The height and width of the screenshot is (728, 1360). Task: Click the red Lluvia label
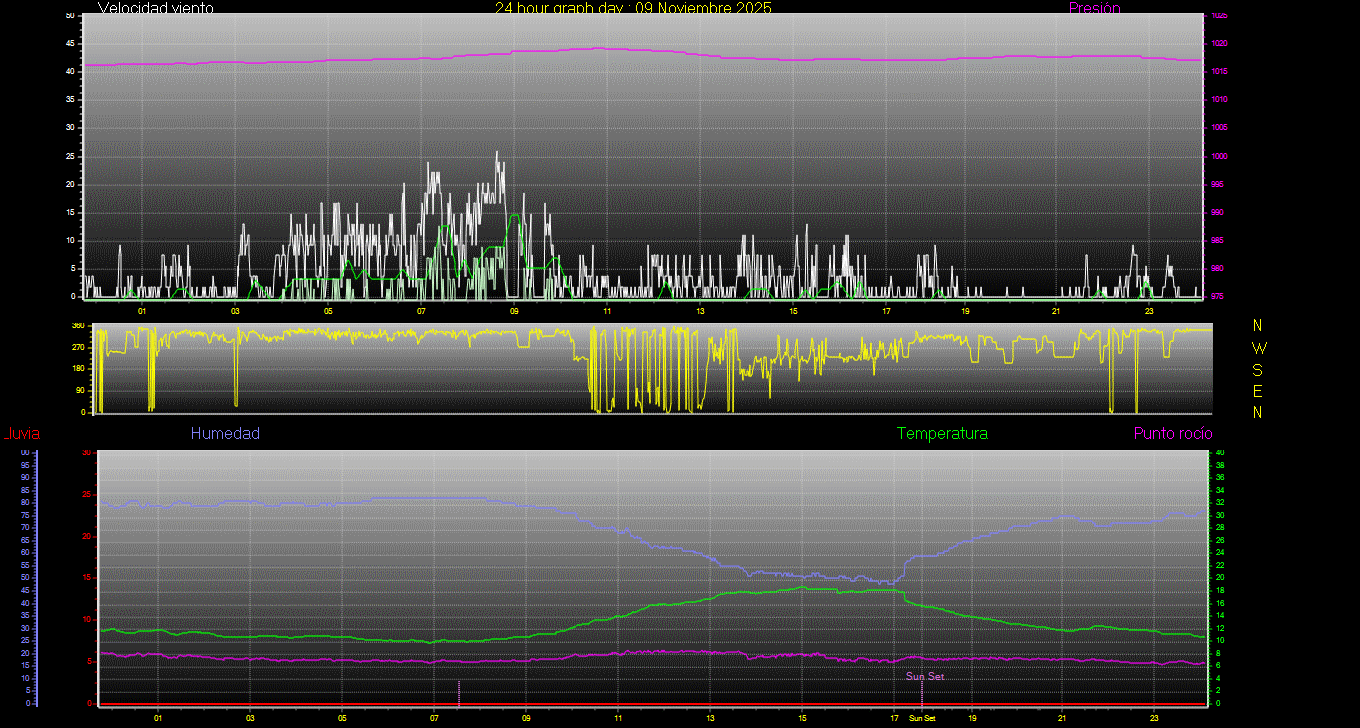point(21,434)
